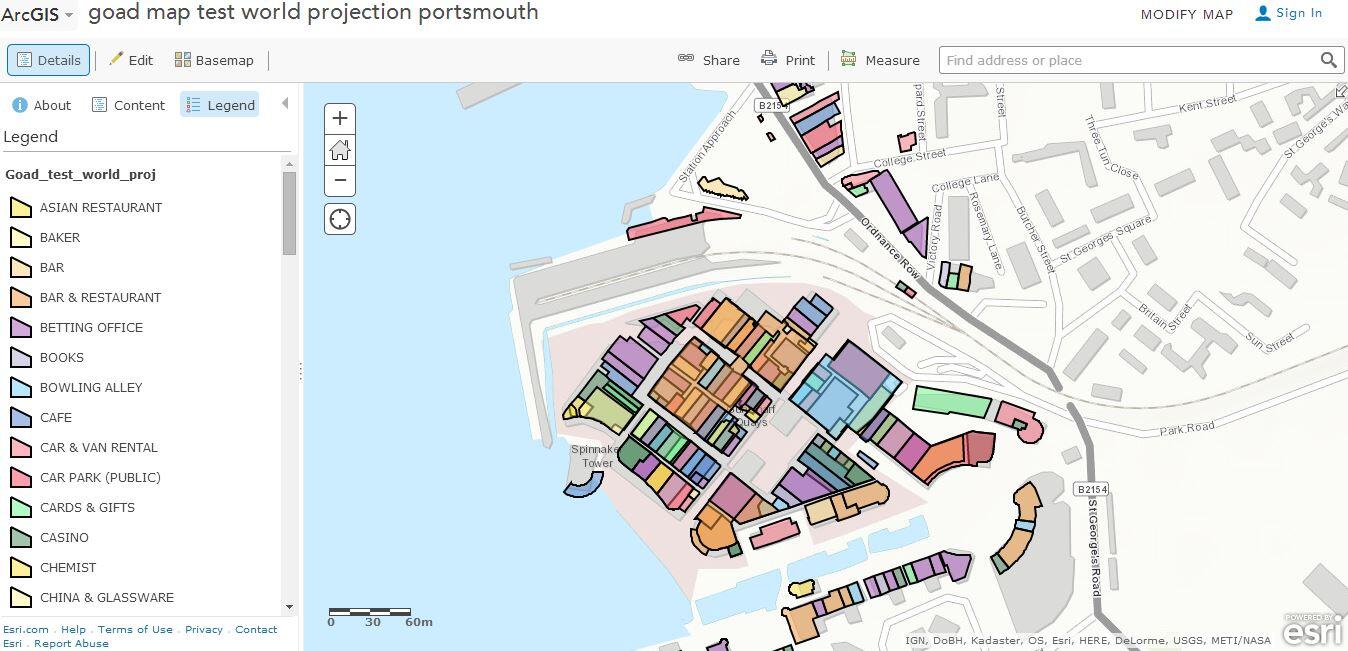Click the CHINA & GLASSWARE legend label

pyautogui.click(x=107, y=597)
